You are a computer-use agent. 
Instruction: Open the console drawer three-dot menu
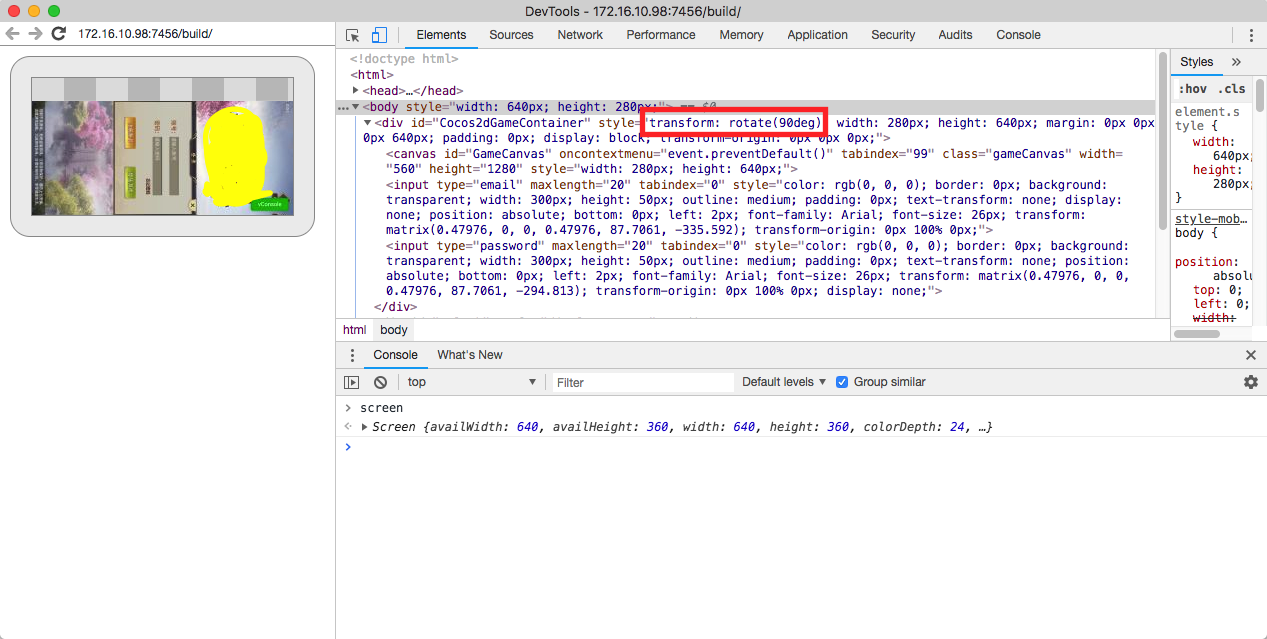click(351, 355)
